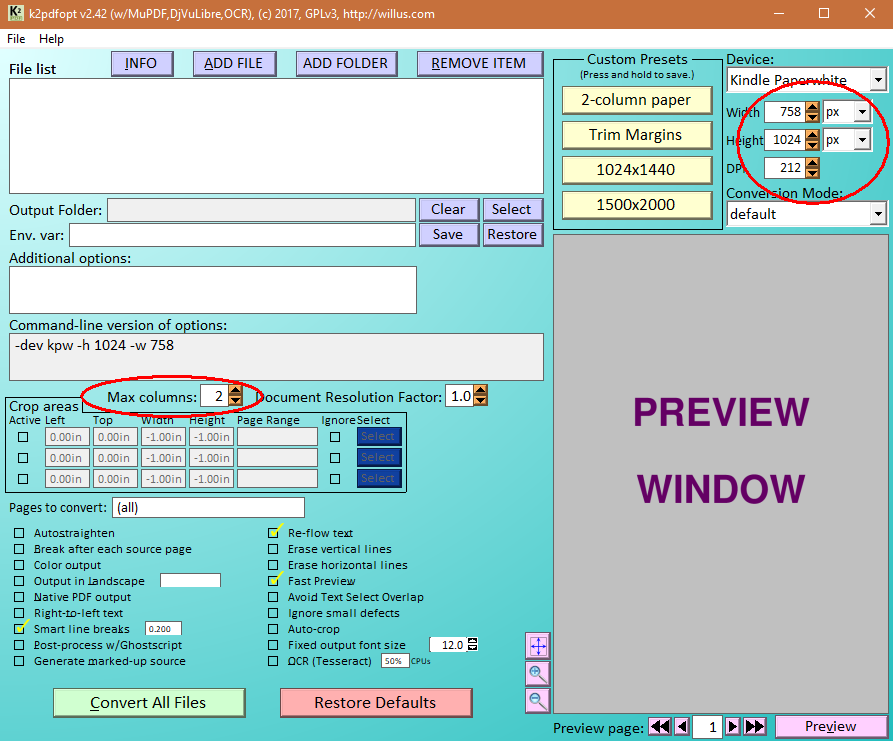Click the Height value spinner arrows
The height and width of the screenshot is (741, 893).
[x=813, y=140]
